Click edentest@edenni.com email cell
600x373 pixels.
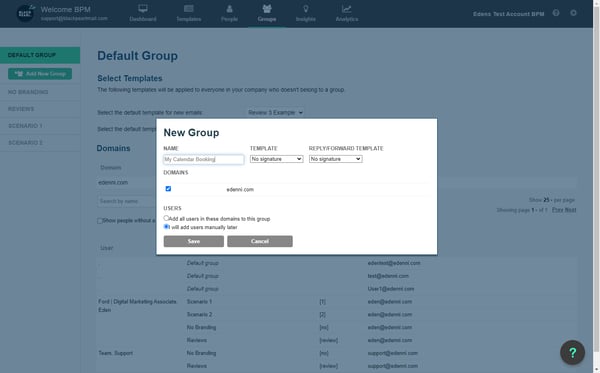(394, 263)
